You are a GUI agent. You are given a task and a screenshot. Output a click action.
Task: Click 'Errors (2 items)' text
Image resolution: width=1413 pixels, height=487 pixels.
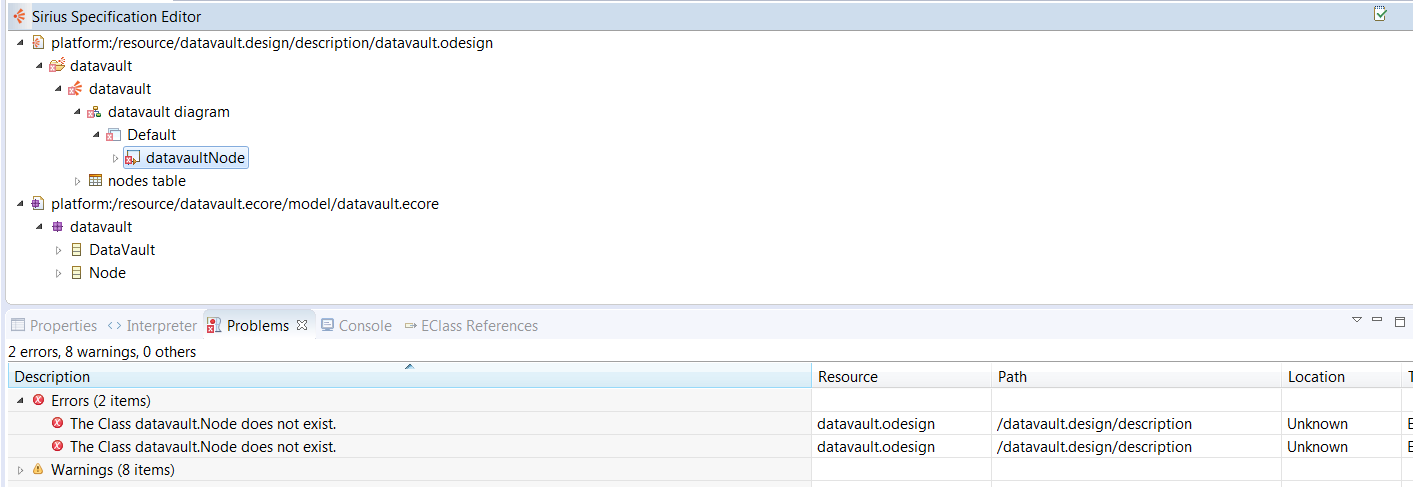coord(101,400)
